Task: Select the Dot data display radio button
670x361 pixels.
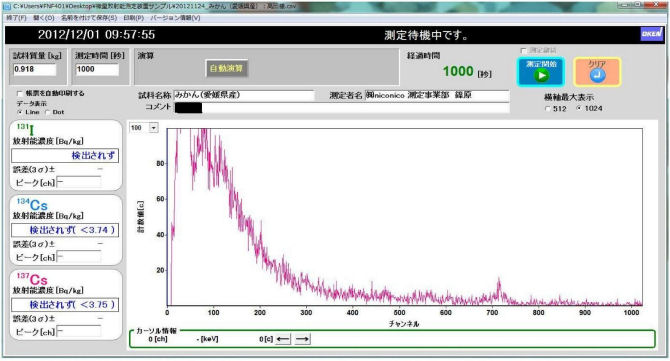Action: (47, 112)
